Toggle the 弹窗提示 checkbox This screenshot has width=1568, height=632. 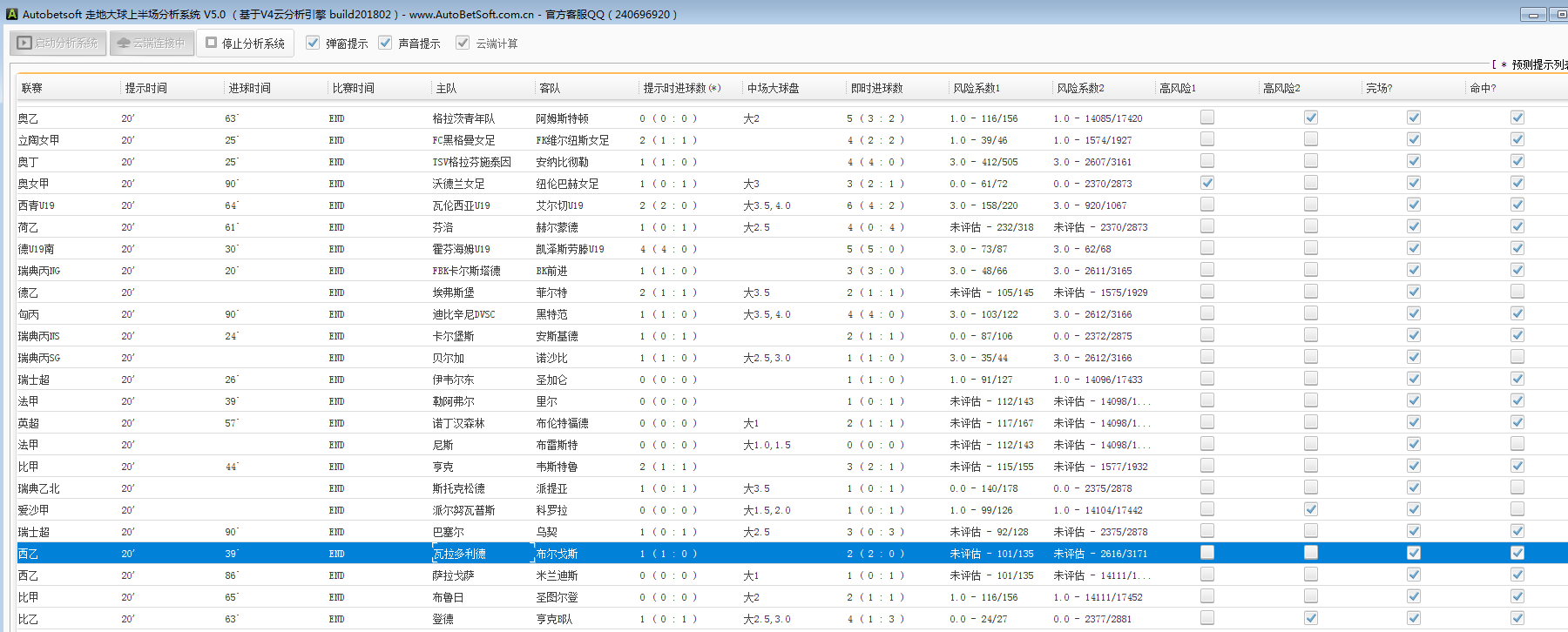(313, 43)
